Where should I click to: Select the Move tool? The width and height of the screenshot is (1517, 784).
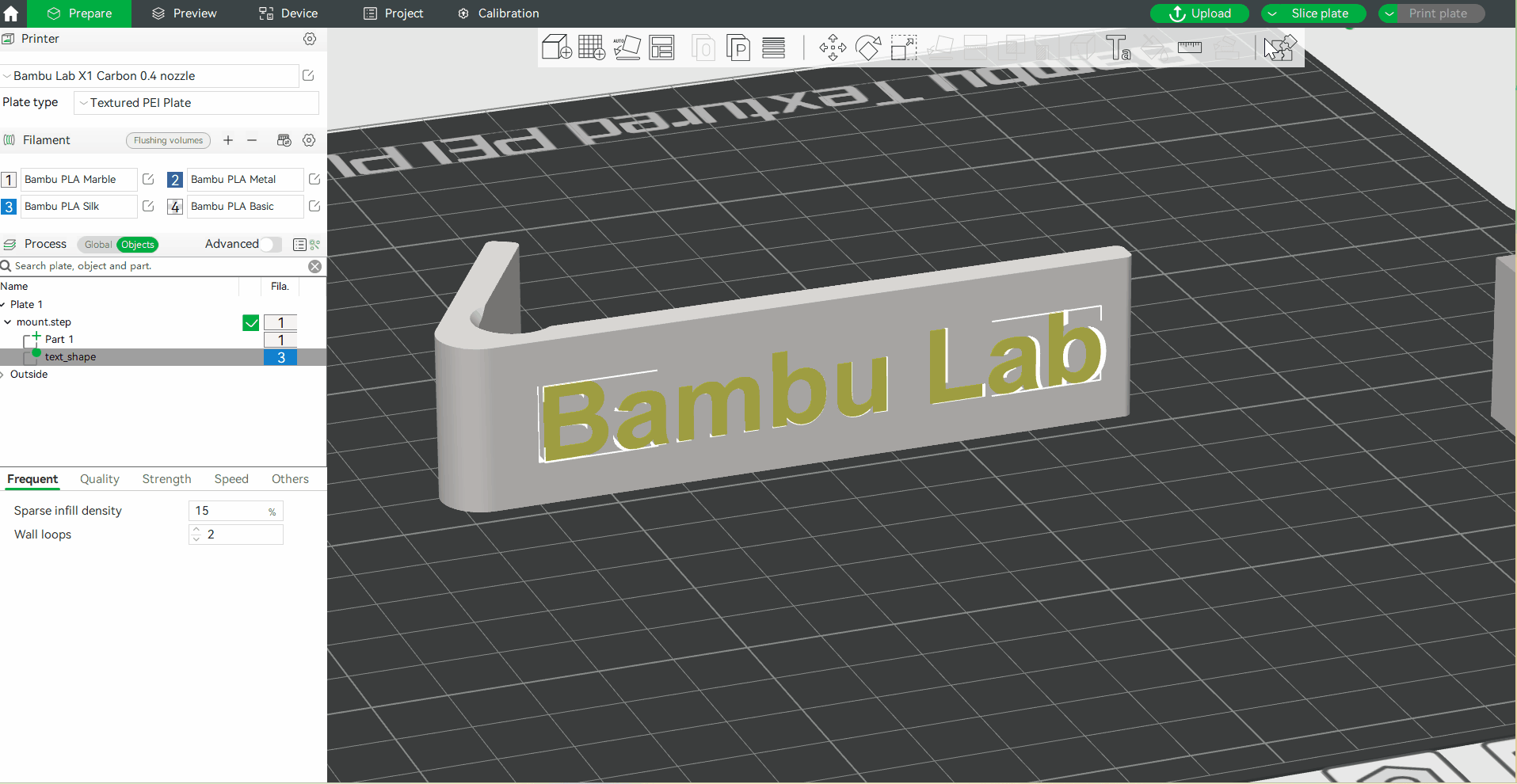pyautogui.click(x=833, y=48)
